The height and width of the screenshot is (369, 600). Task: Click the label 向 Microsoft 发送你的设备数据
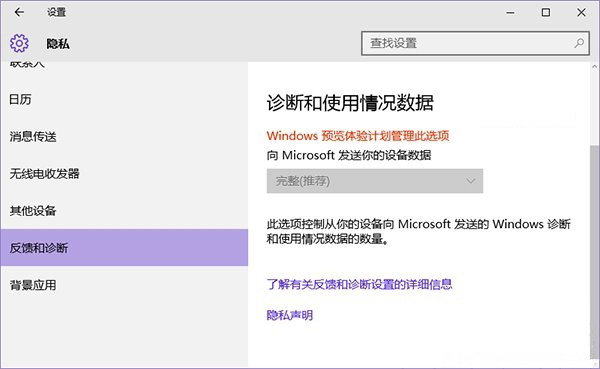[349, 155]
